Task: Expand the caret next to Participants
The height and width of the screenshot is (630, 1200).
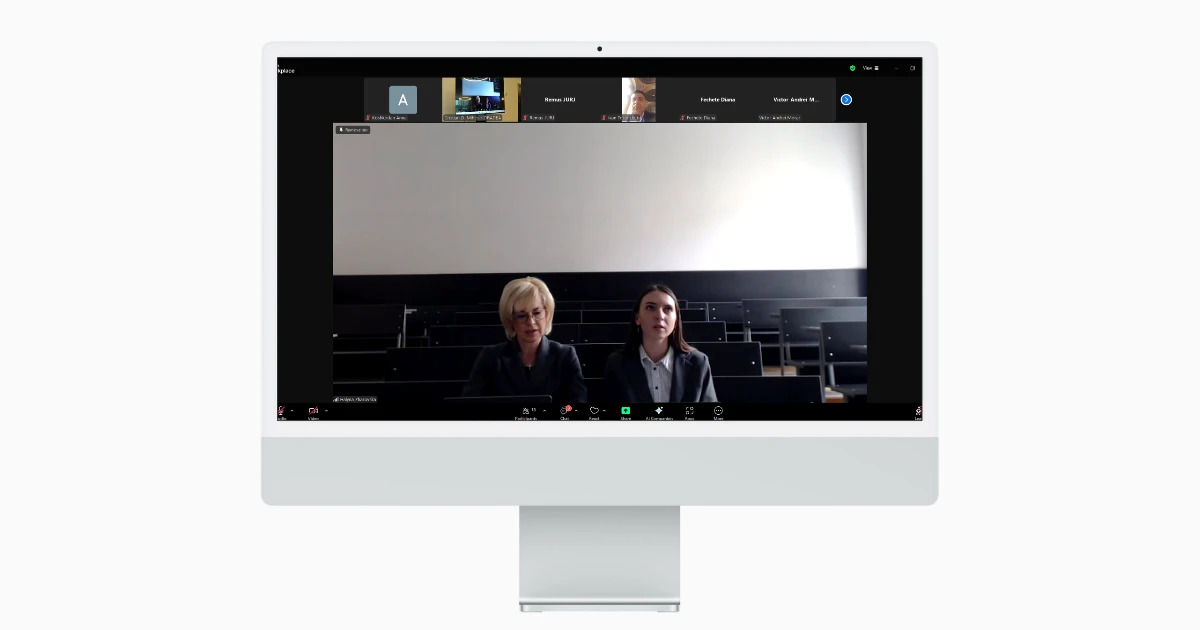Action: click(544, 410)
